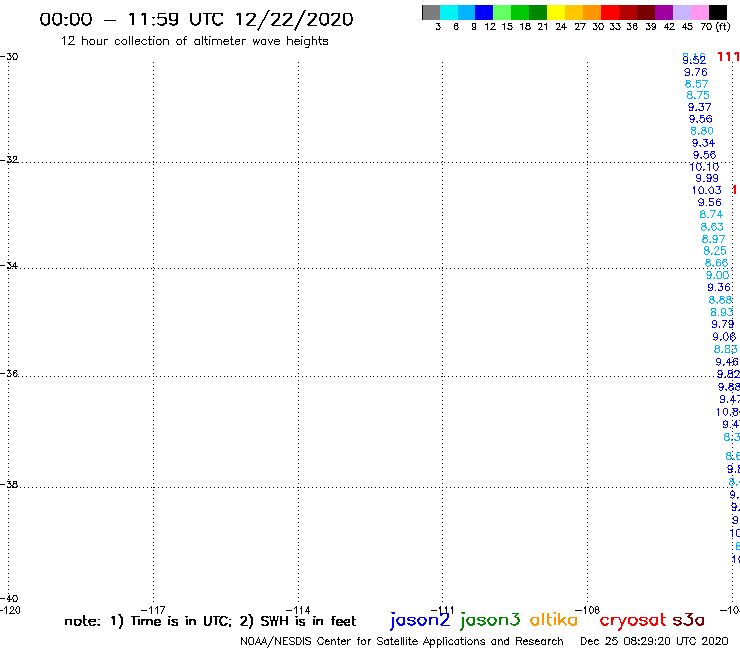Click the latitude axis label -38
740x650 pixels.
(9, 484)
